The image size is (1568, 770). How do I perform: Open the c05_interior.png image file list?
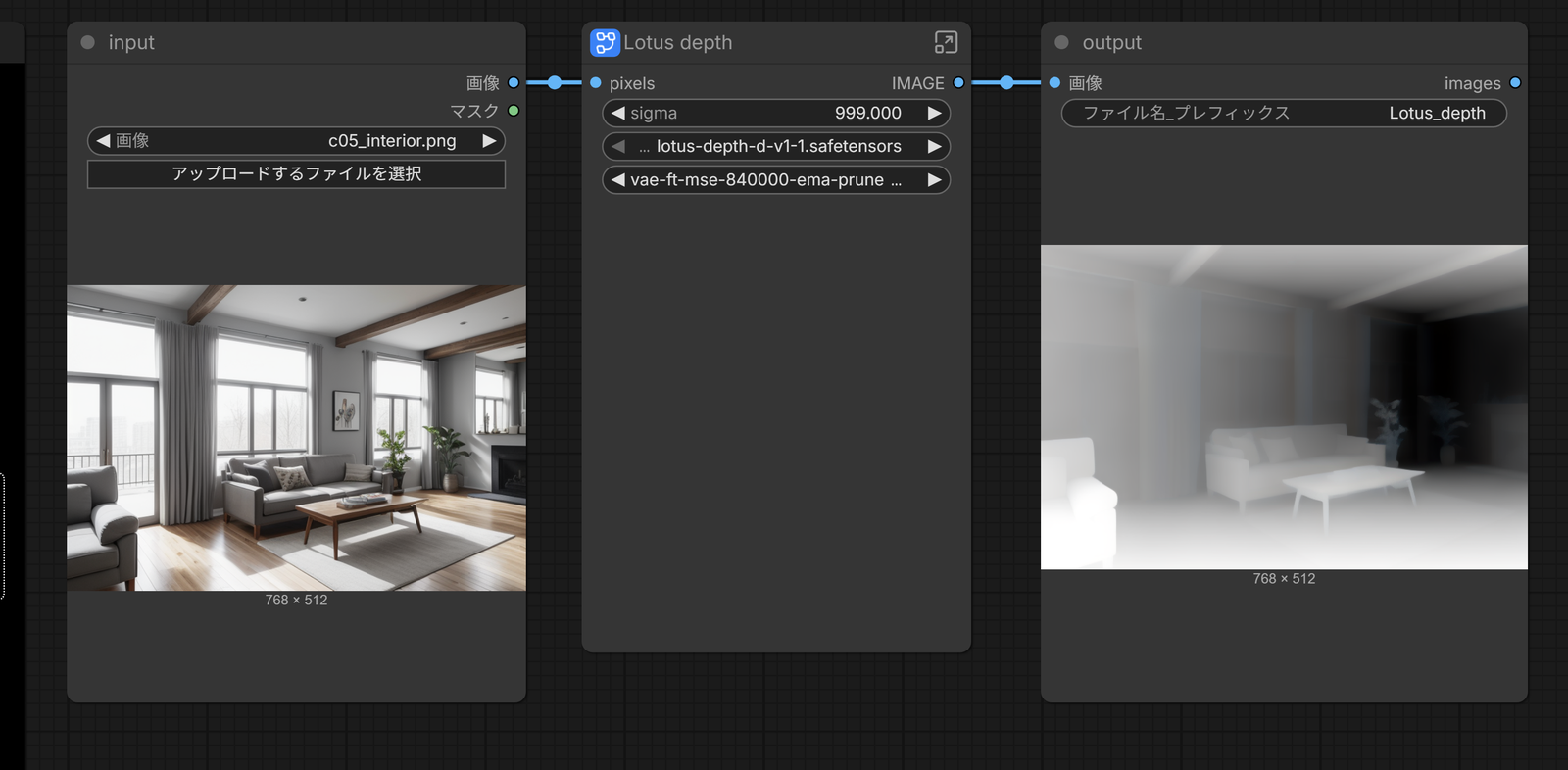point(296,141)
